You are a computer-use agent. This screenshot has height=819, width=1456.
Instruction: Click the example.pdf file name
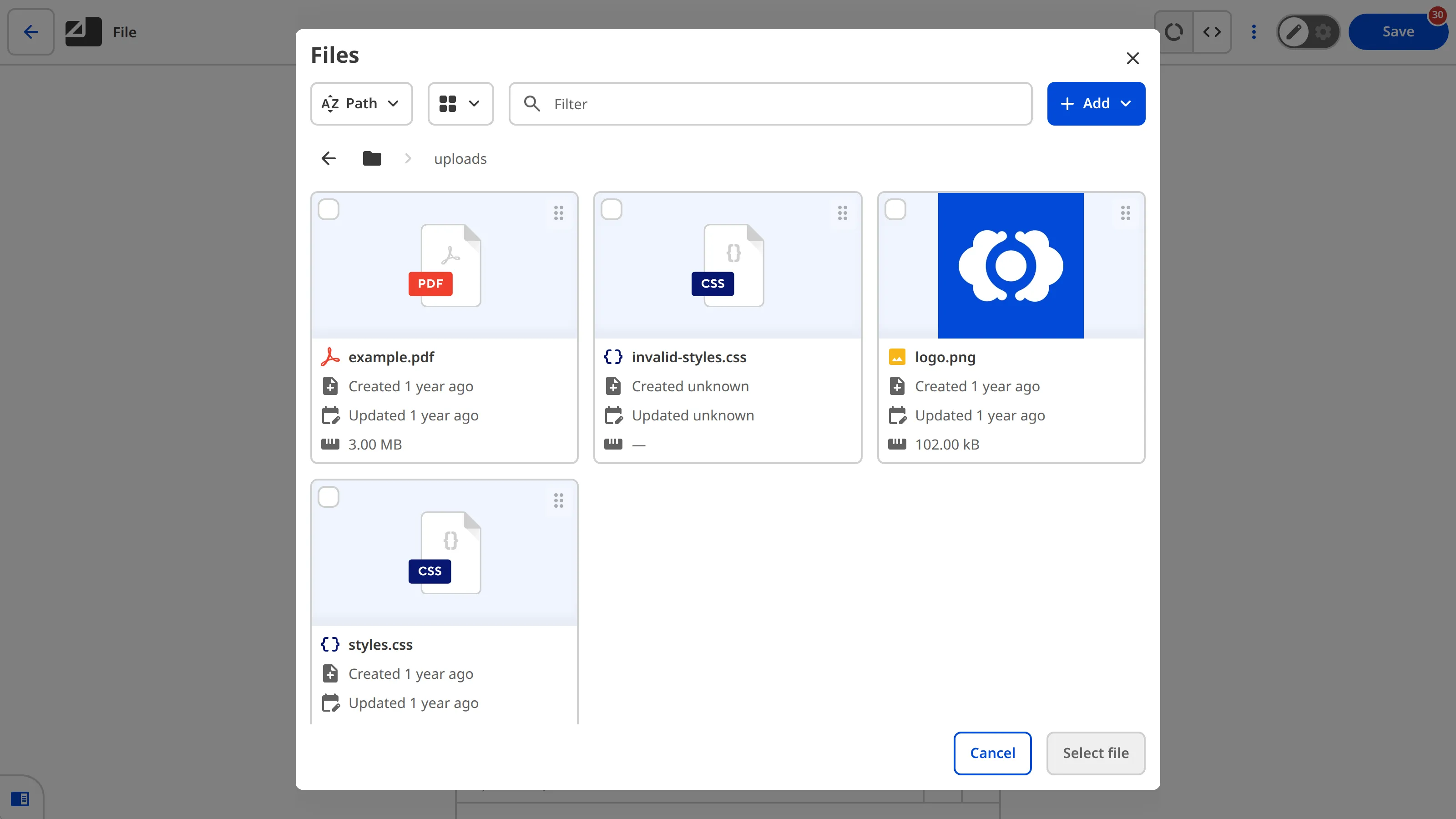[x=391, y=357]
